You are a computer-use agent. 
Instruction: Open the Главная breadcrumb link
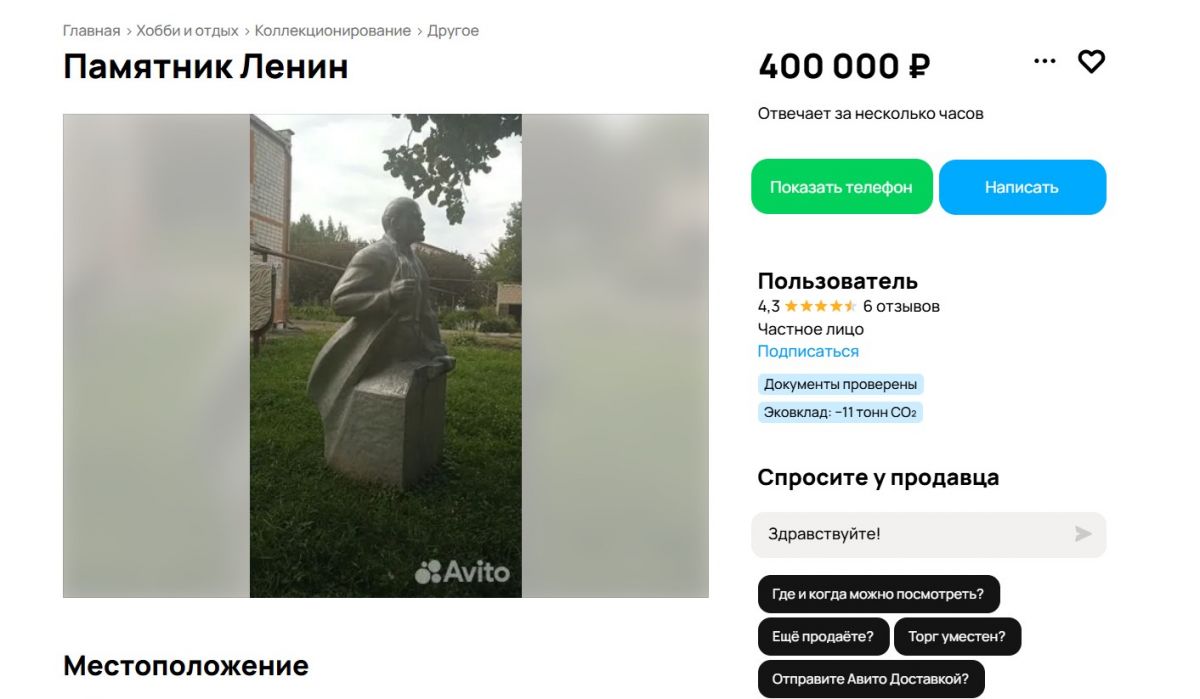pyautogui.click(x=91, y=31)
